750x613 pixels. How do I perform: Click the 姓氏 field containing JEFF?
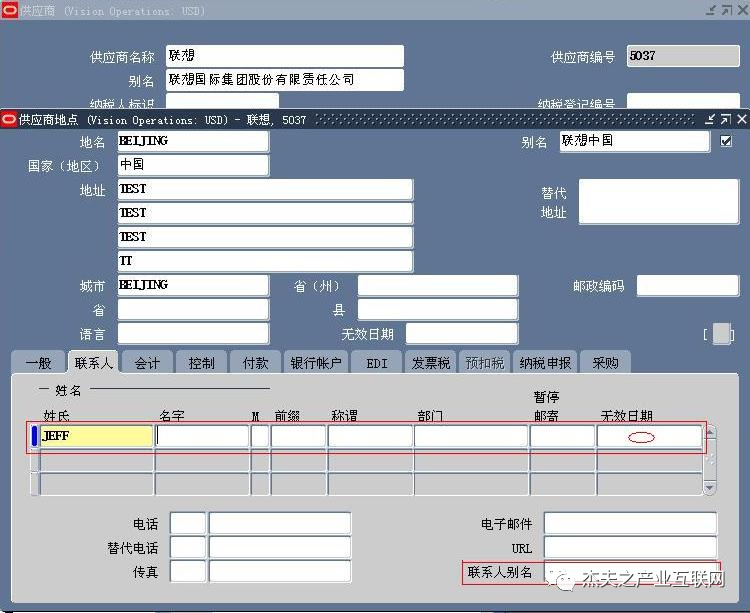tap(96, 436)
